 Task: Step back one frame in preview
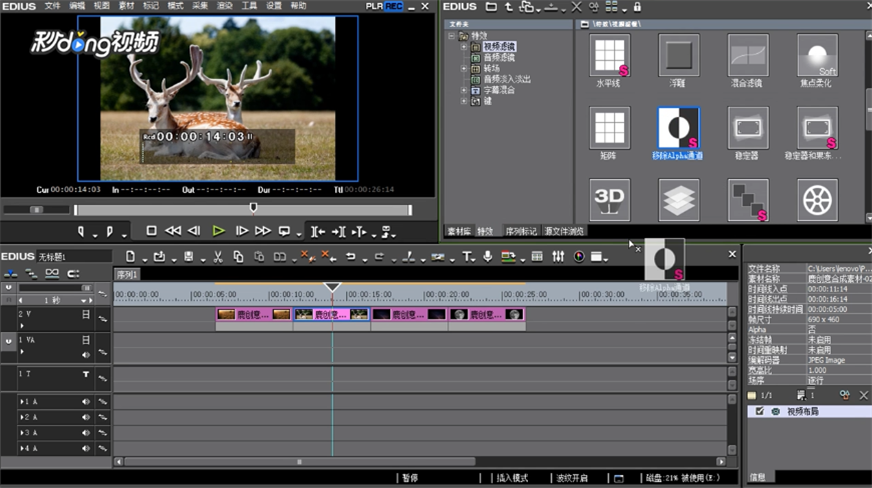coord(194,231)
